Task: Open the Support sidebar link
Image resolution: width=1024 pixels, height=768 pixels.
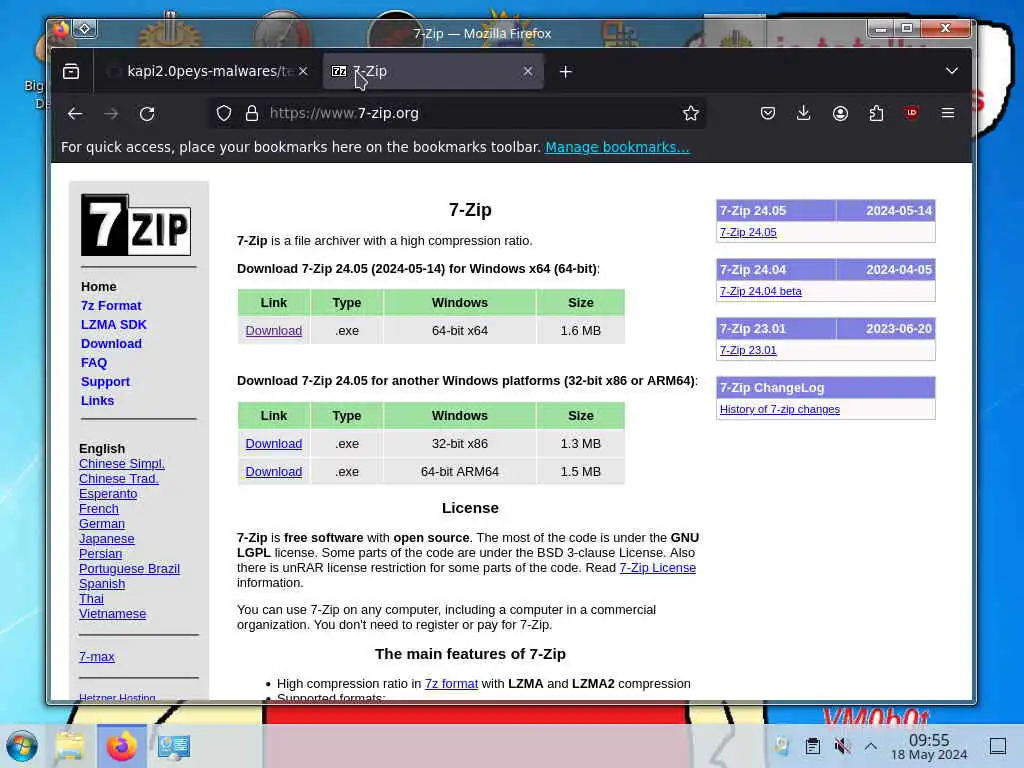Action: pyautogui.click(x=105, y=381)
